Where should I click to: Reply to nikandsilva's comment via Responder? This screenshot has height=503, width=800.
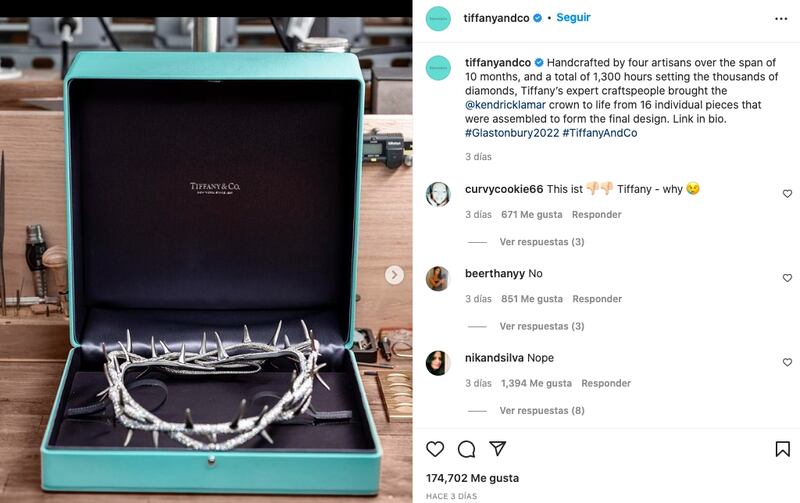(606, 383)
